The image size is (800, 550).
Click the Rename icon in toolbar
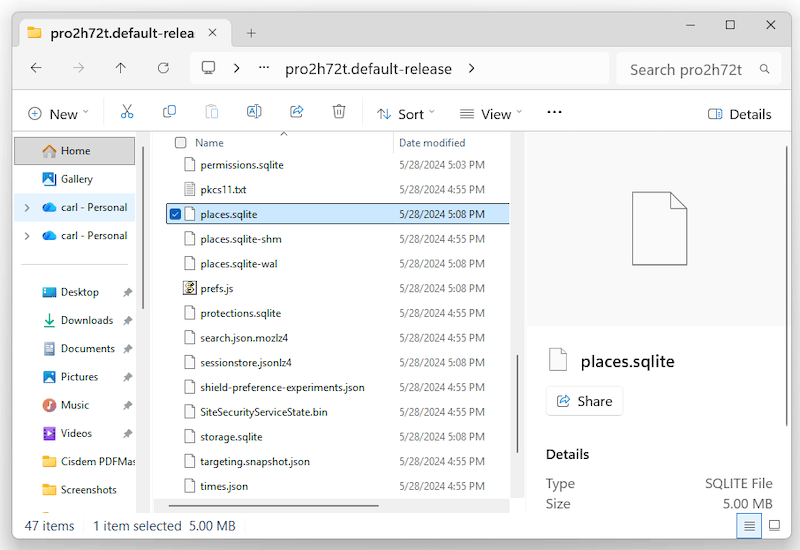click(x=254, y=111)
